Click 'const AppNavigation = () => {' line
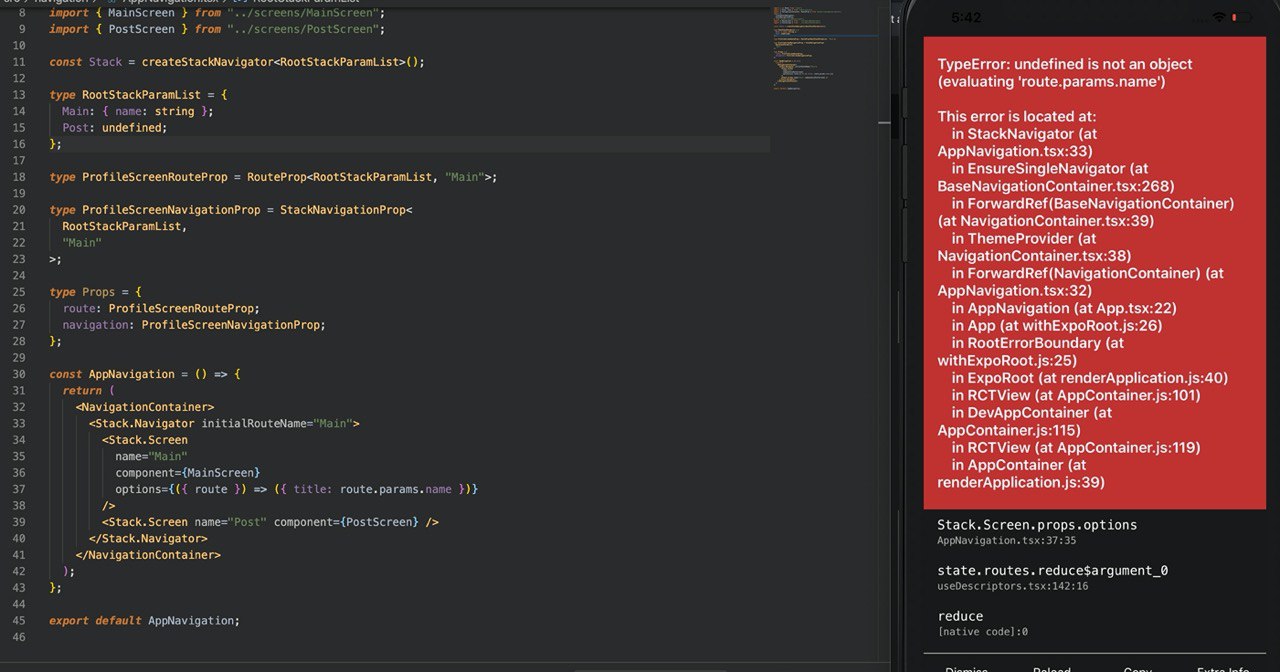The width and height of the screenshot is (1280, 672). 145,374
